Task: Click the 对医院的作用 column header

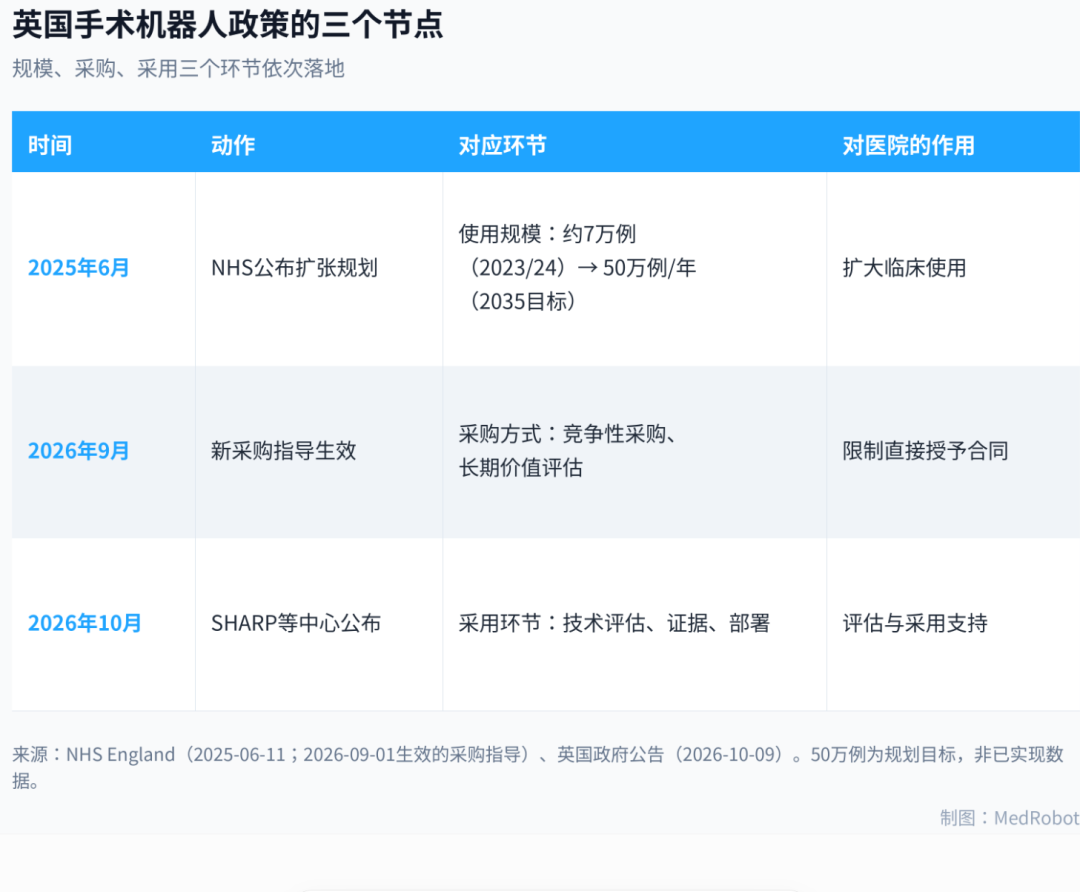Action: pos(908,145)
